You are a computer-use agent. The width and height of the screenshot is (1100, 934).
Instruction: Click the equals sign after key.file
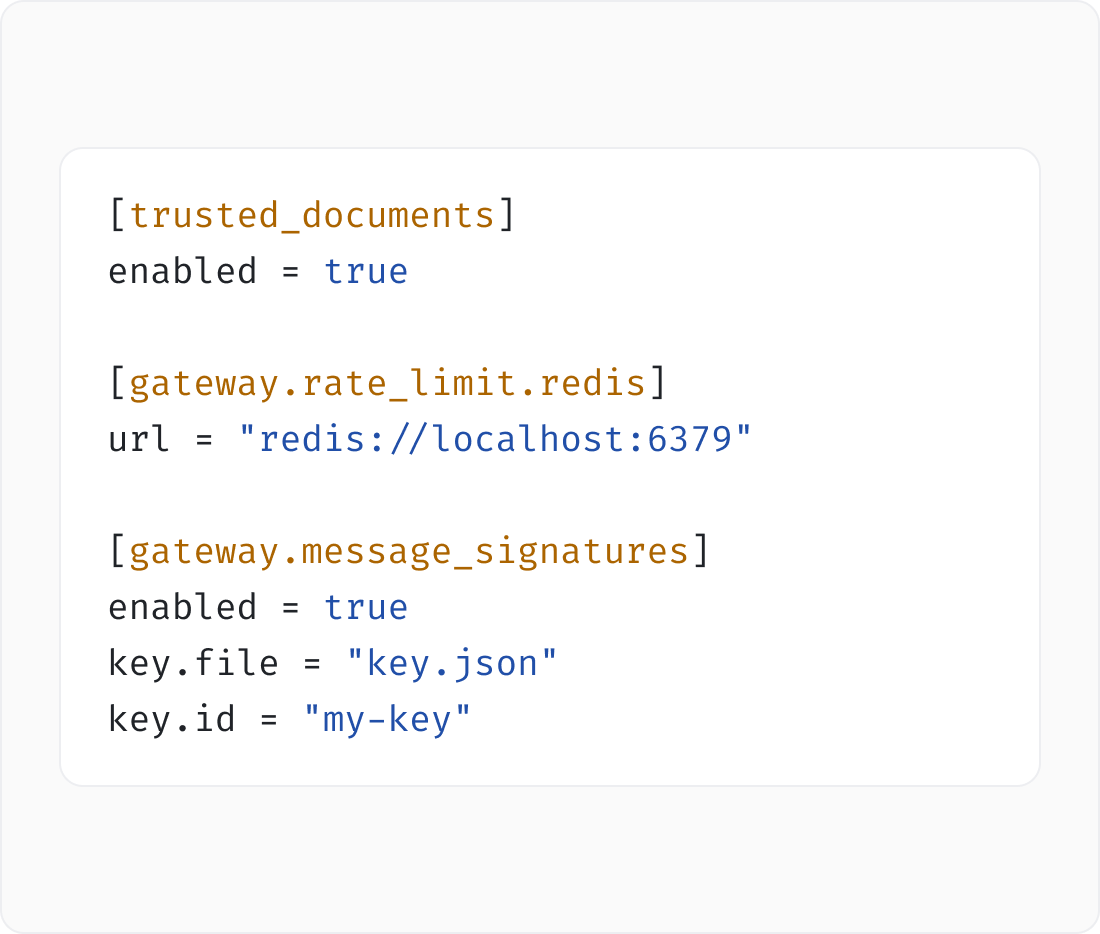[x=312, y=665]
